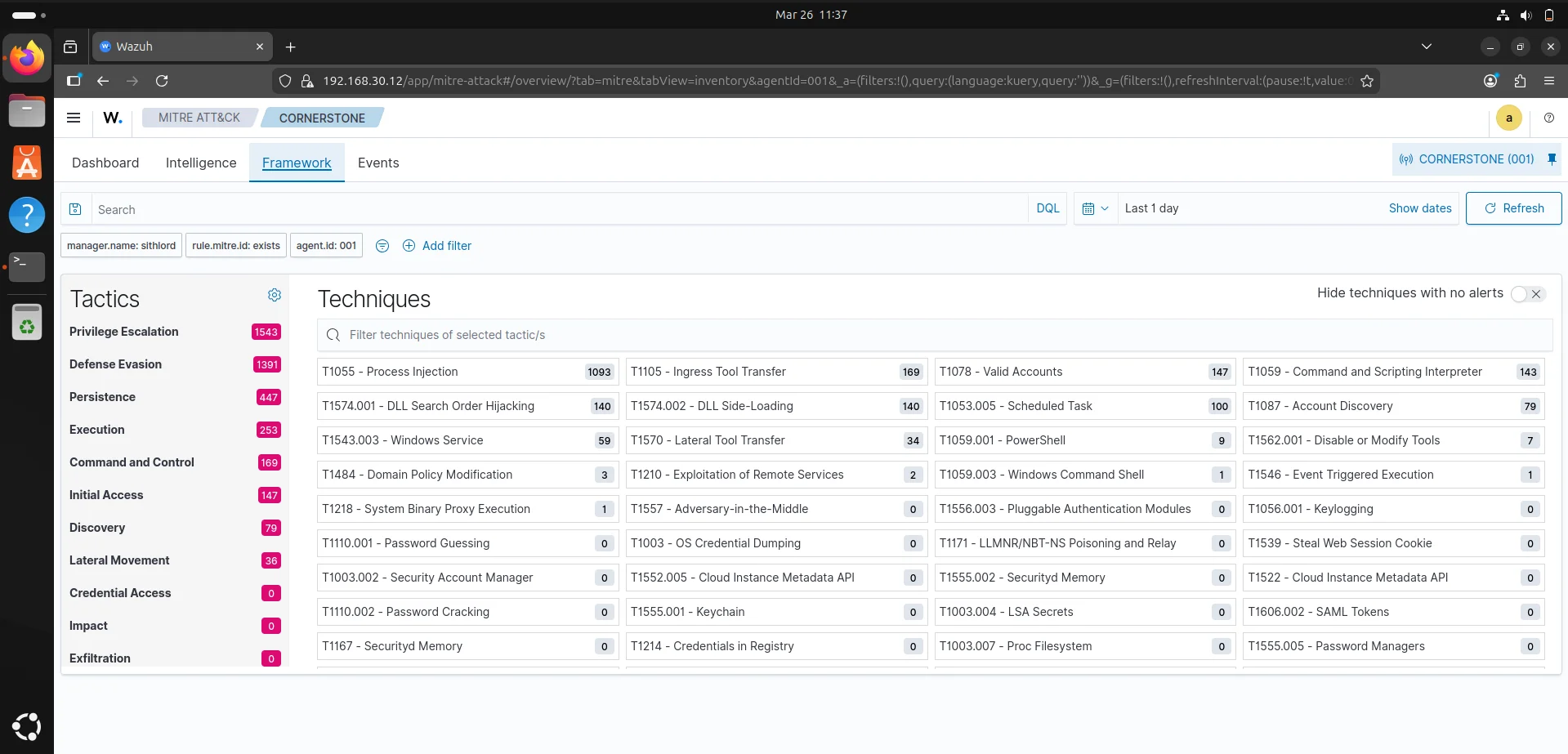Switch query language via DQL button

(x=1048, y=208)
